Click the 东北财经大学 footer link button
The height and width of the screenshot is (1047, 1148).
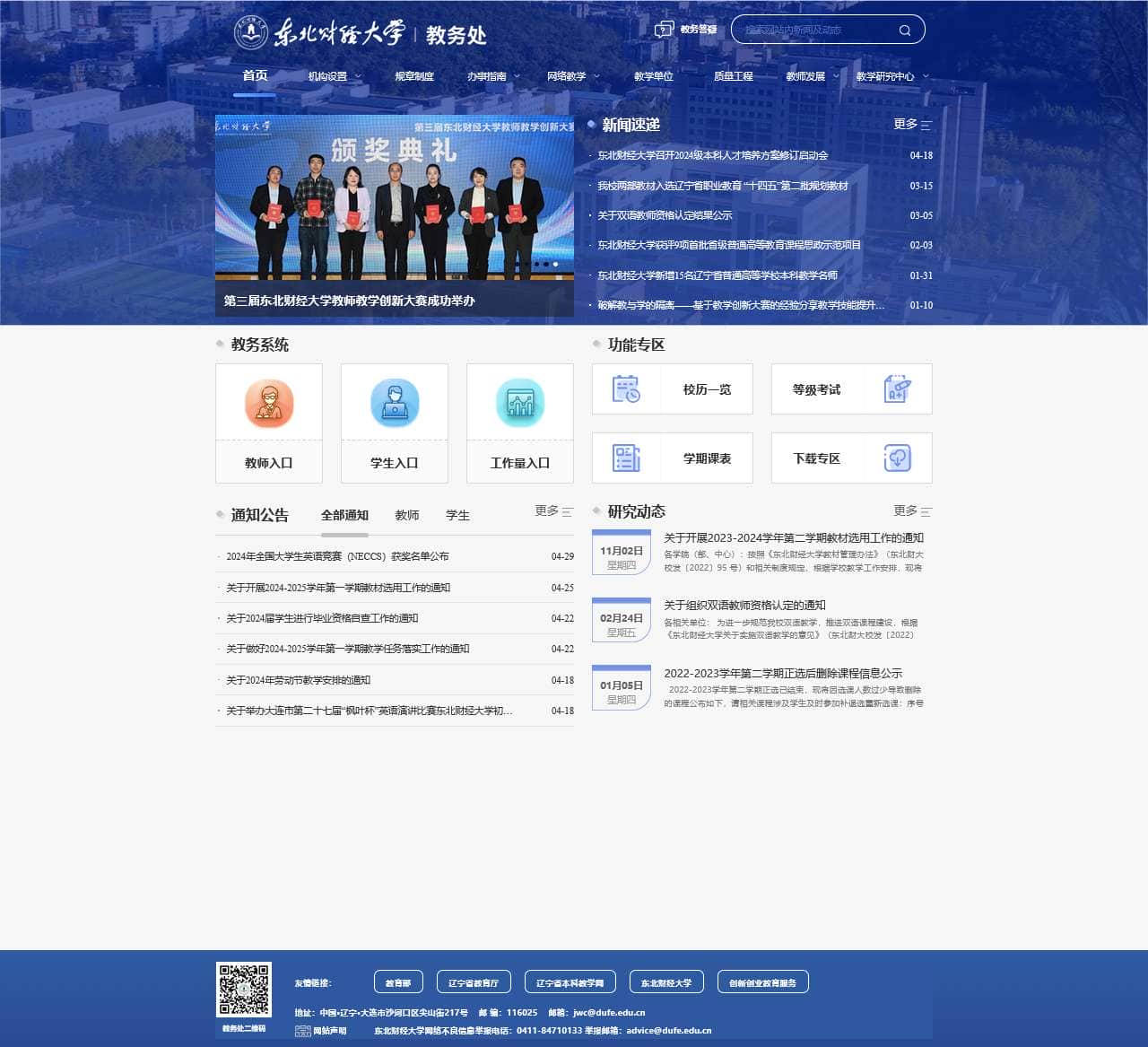pyautogui.click(x=666, y=982)
